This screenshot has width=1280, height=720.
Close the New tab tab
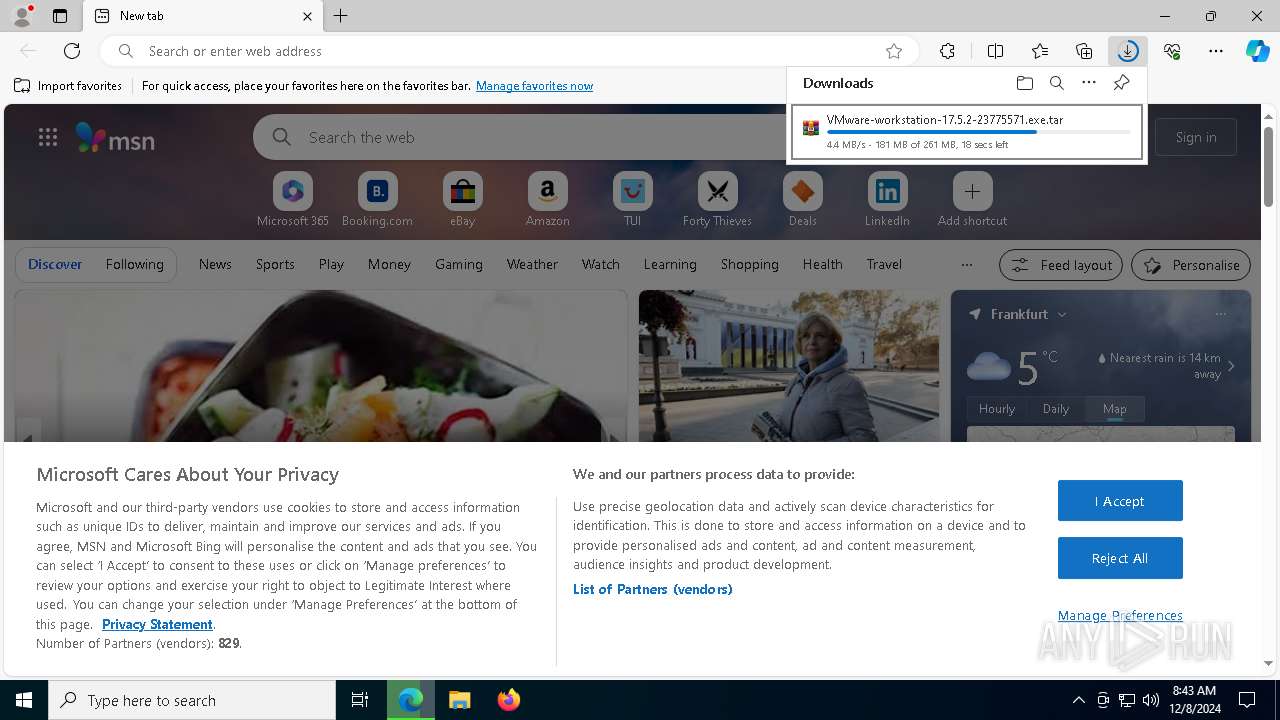tap(307, 16)
